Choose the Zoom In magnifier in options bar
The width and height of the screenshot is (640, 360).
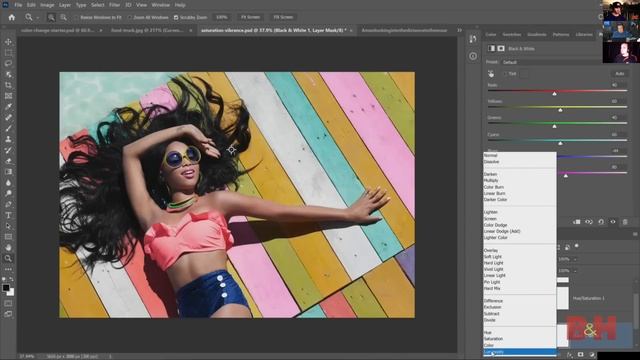click(x=51, y=17)
